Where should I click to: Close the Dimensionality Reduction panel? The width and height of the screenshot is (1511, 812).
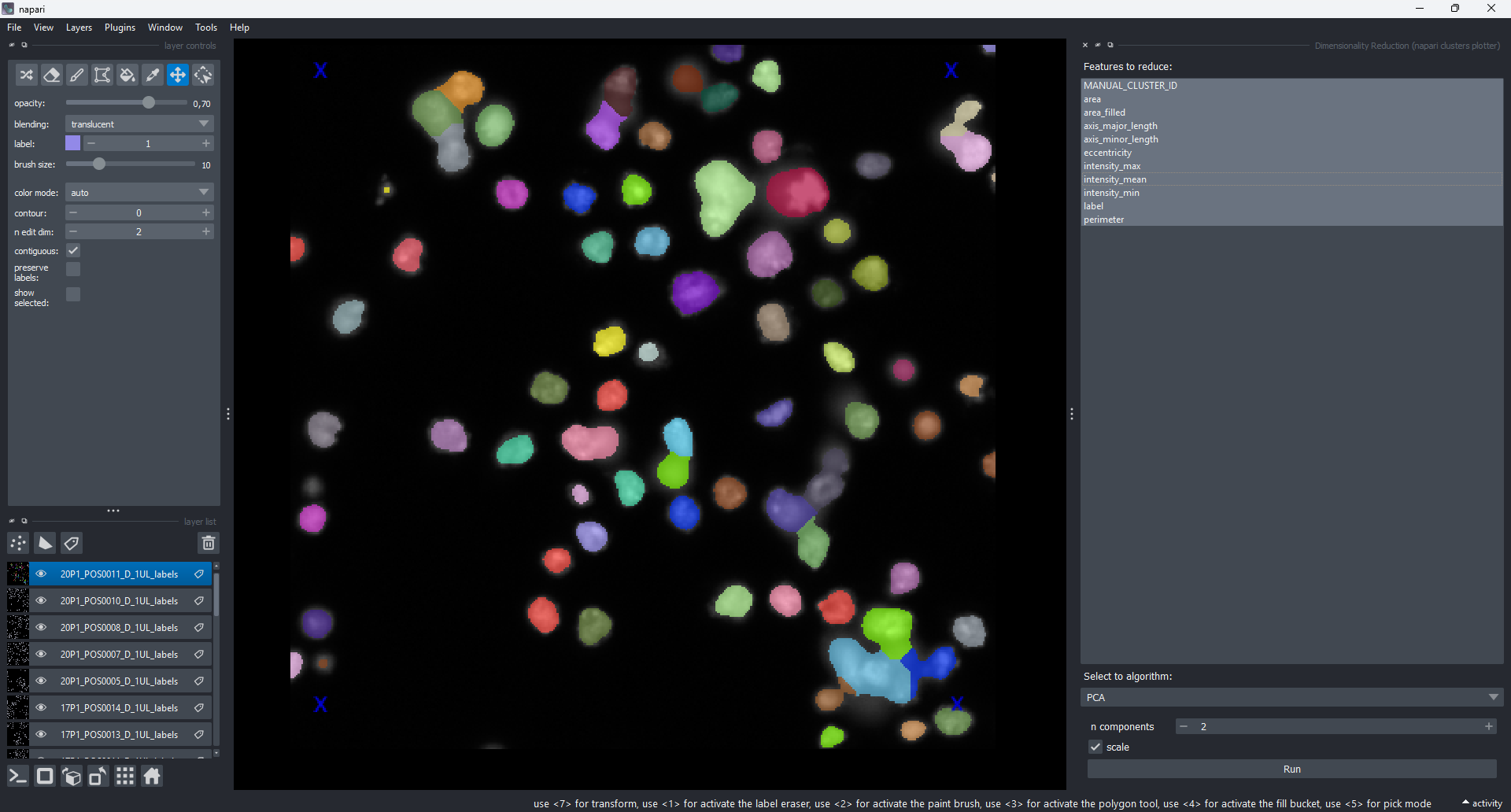point(1085,45)
